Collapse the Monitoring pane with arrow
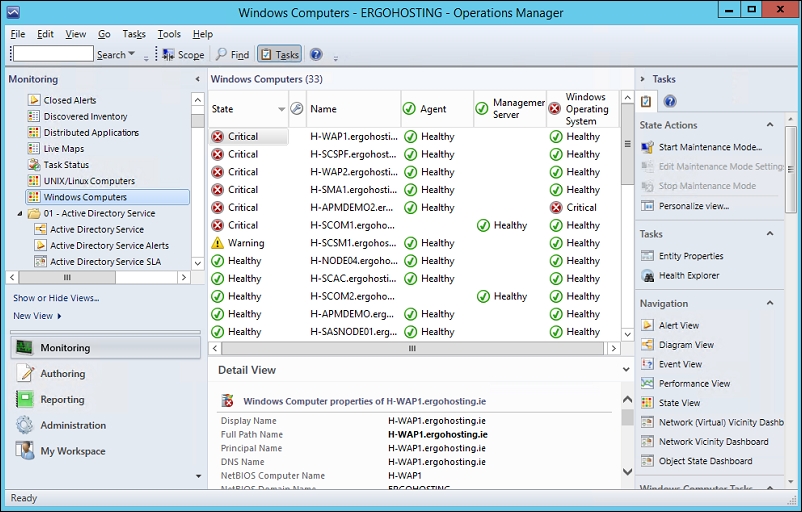The width and height of the screenshot is (802, 512). click(x=197, y=79)
